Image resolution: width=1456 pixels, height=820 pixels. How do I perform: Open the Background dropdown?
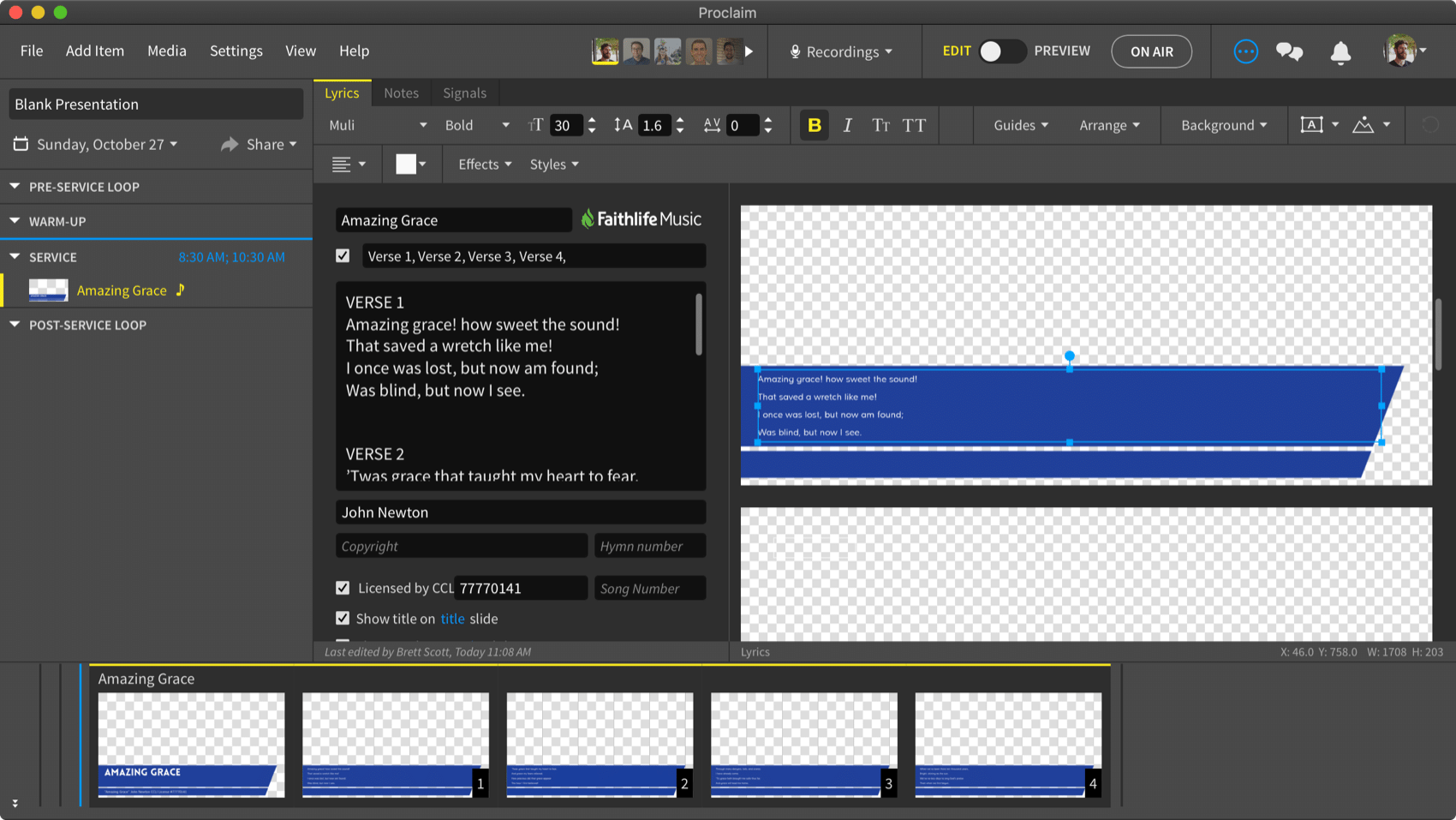(1224, 125)
